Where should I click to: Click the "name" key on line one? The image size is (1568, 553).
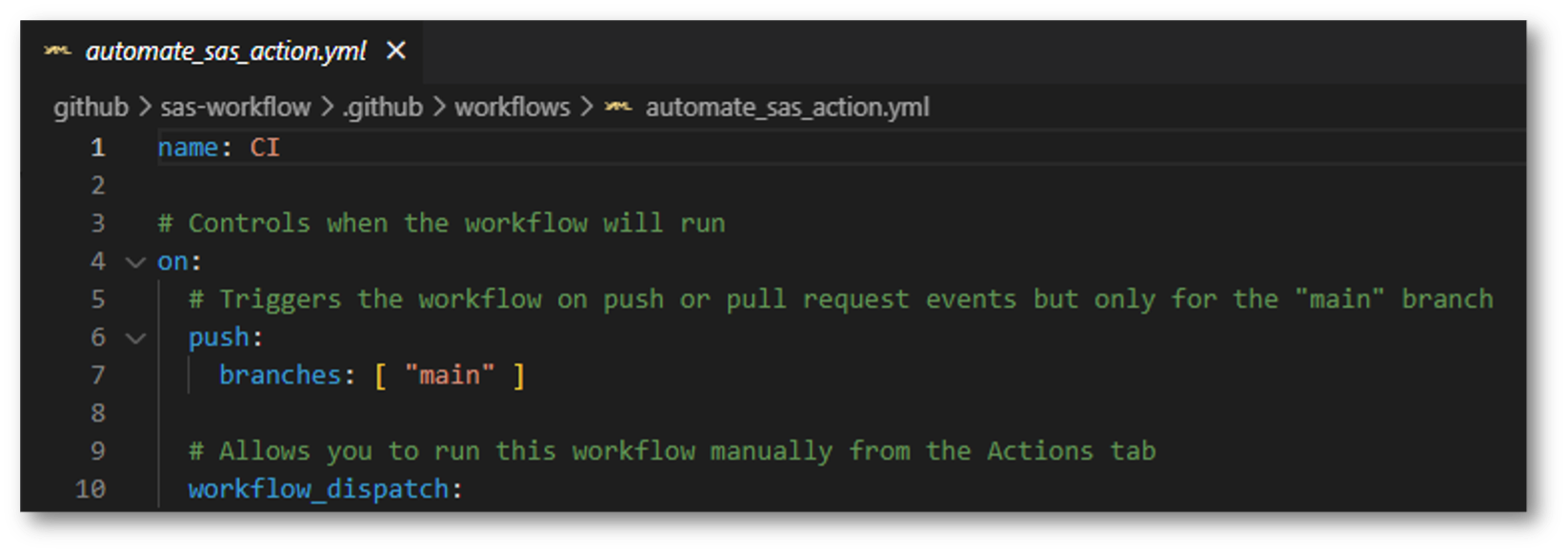tap(188, 148)
